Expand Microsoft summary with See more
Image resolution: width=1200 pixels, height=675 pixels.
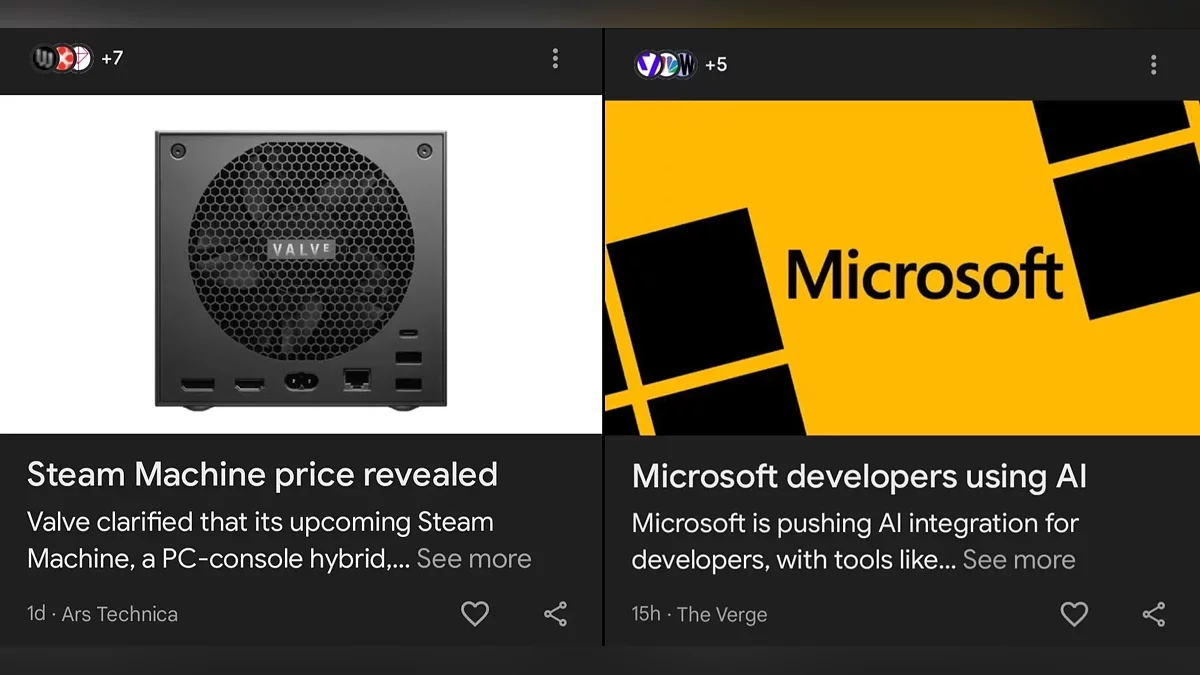[1018, 560]
